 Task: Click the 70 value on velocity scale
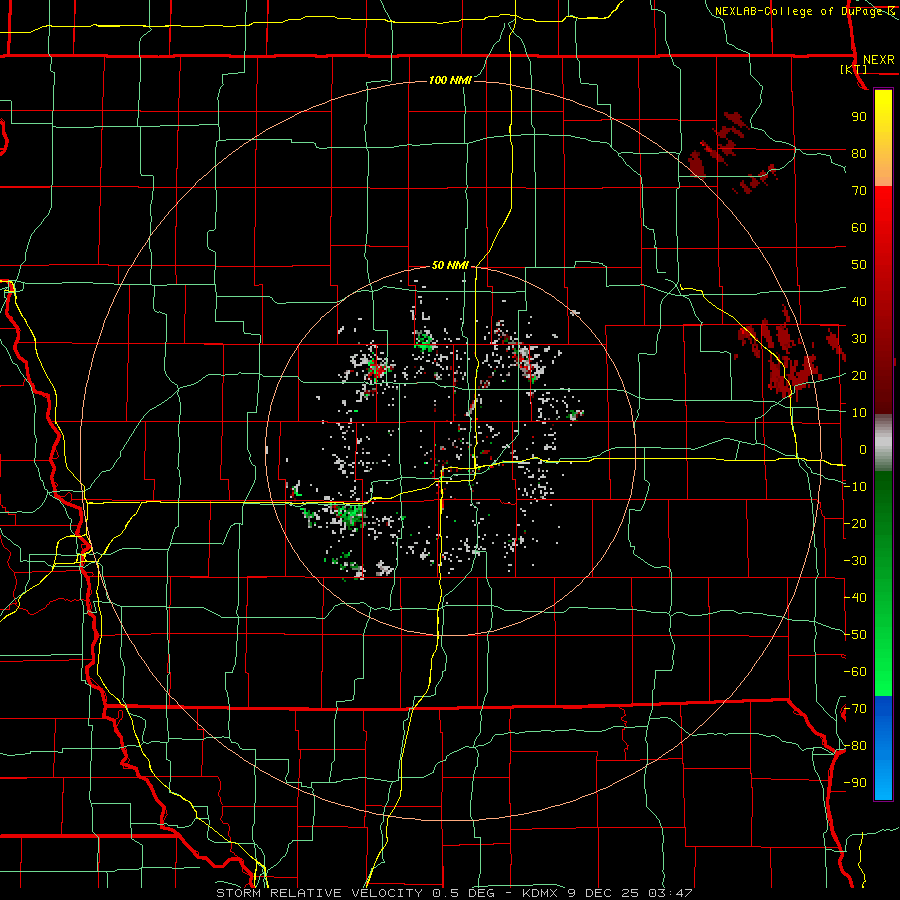(x=859, y=191)
